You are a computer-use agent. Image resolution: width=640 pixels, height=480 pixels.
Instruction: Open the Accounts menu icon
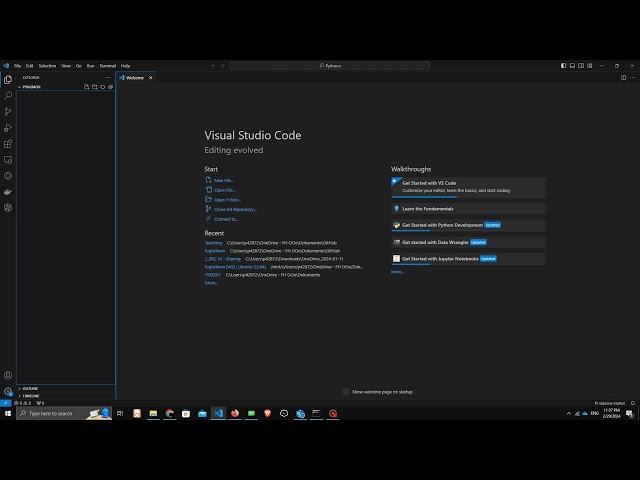pos(8,375)
